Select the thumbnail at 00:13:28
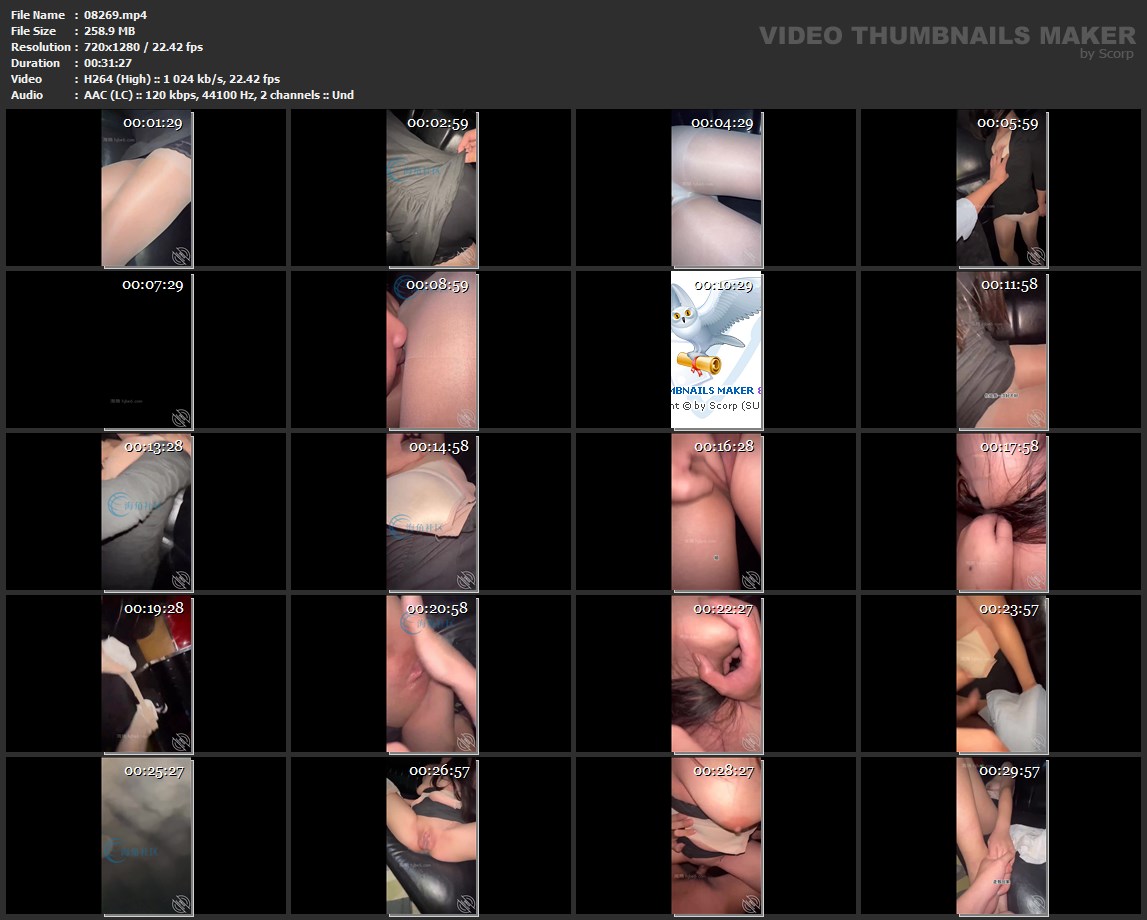The image size is (1147, 920). click(x=146, y=512)
